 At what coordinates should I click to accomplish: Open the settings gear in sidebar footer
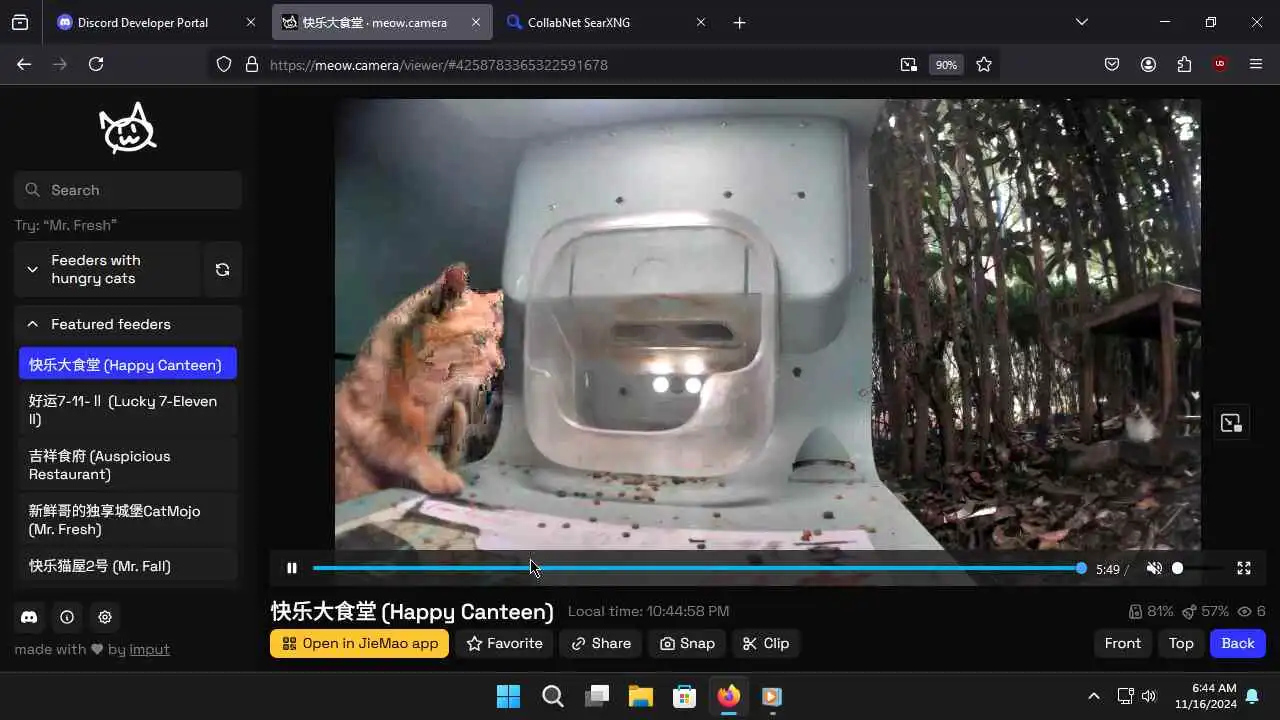click(105, 617)
